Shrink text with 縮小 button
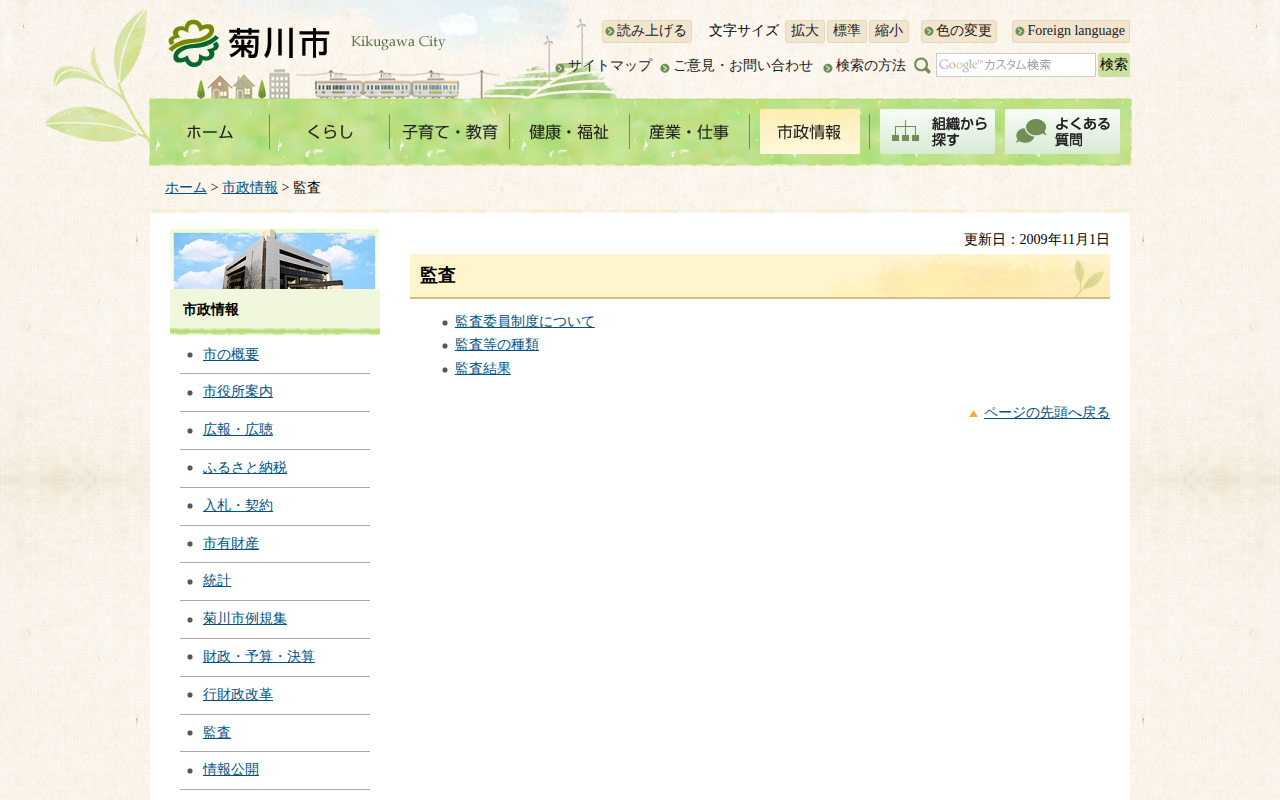 (x=889, y=31)
